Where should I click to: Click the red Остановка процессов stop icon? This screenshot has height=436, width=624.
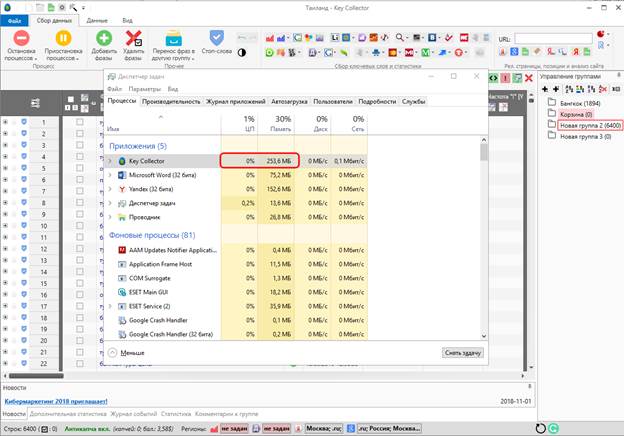coord(21,38)
